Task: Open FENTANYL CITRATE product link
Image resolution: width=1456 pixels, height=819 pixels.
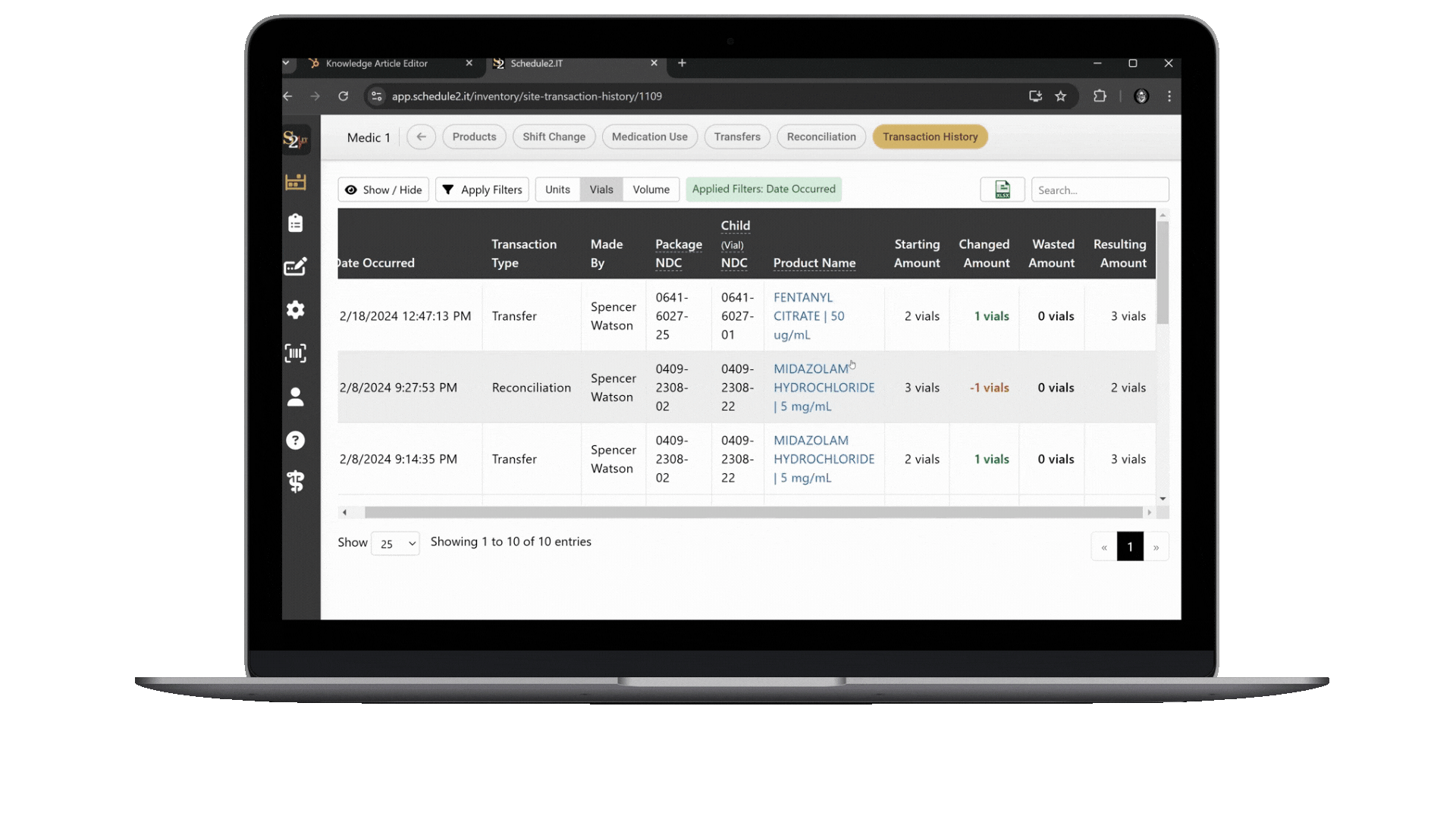Action: [x=808, y=316]
